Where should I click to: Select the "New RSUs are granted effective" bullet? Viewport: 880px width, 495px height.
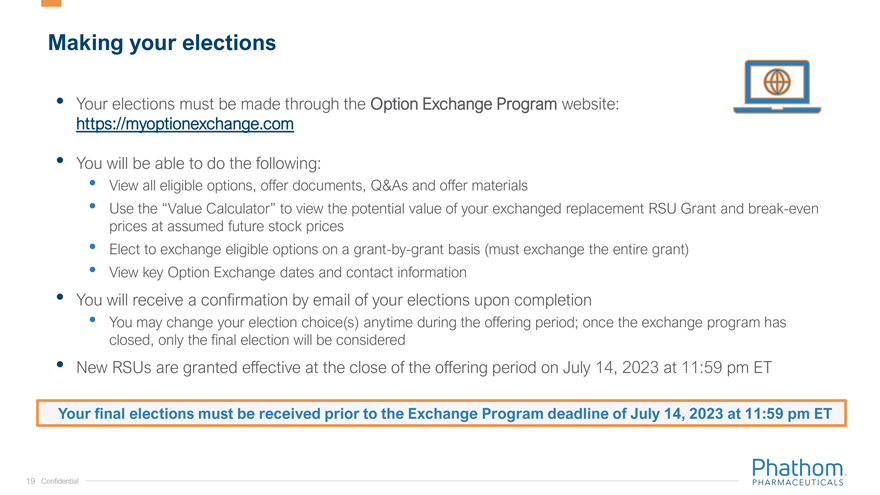coord(424,367)
